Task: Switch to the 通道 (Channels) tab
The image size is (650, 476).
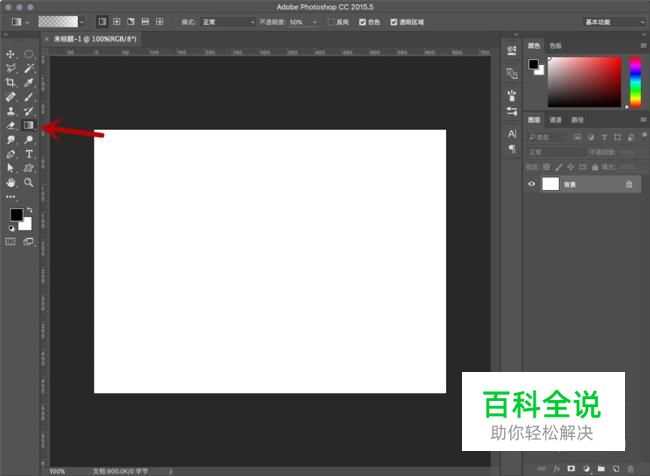Action: click(x=555, y=120)
